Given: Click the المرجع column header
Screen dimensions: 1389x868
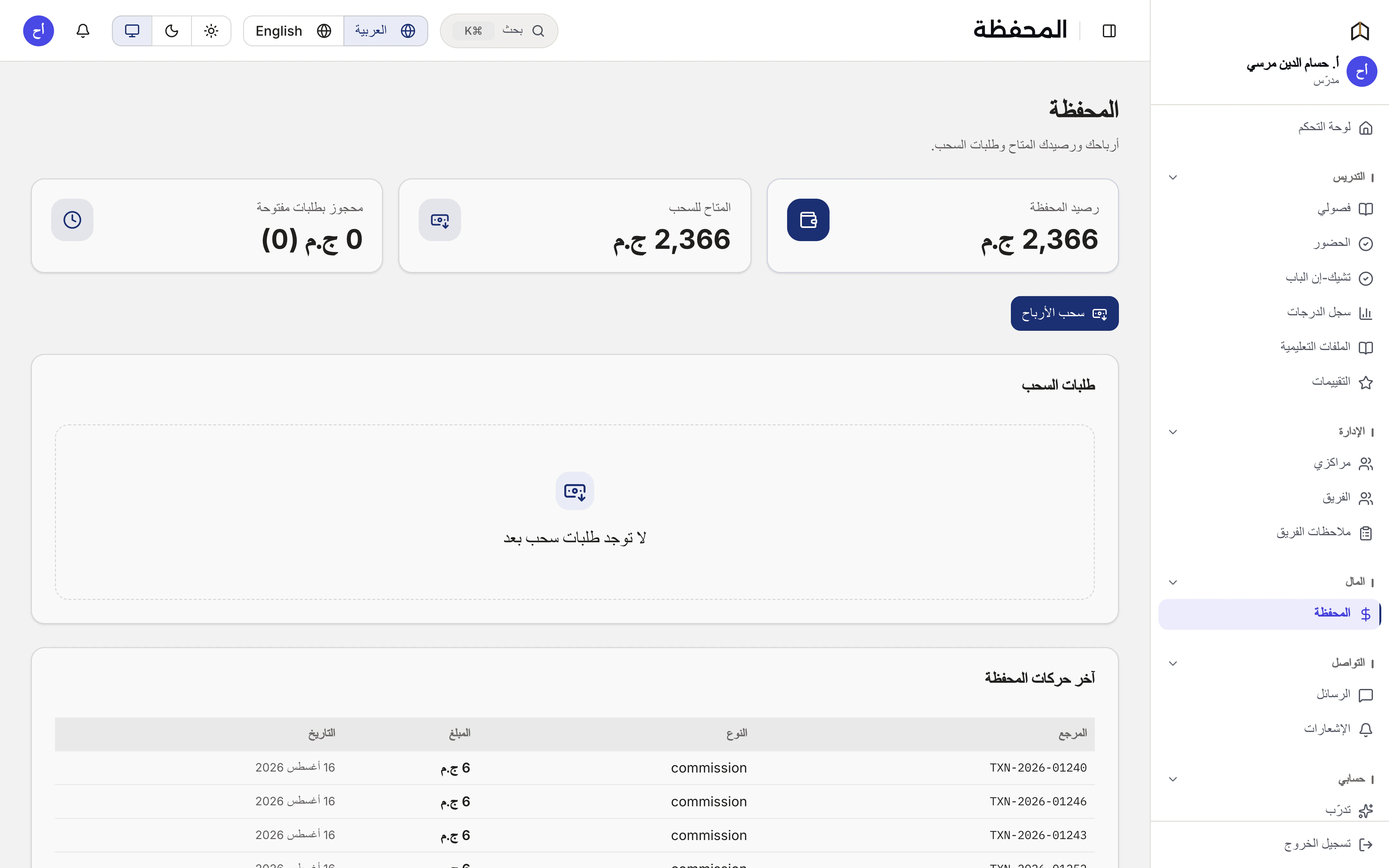Looking at the screenshot, I should [x=1072, y=733].
